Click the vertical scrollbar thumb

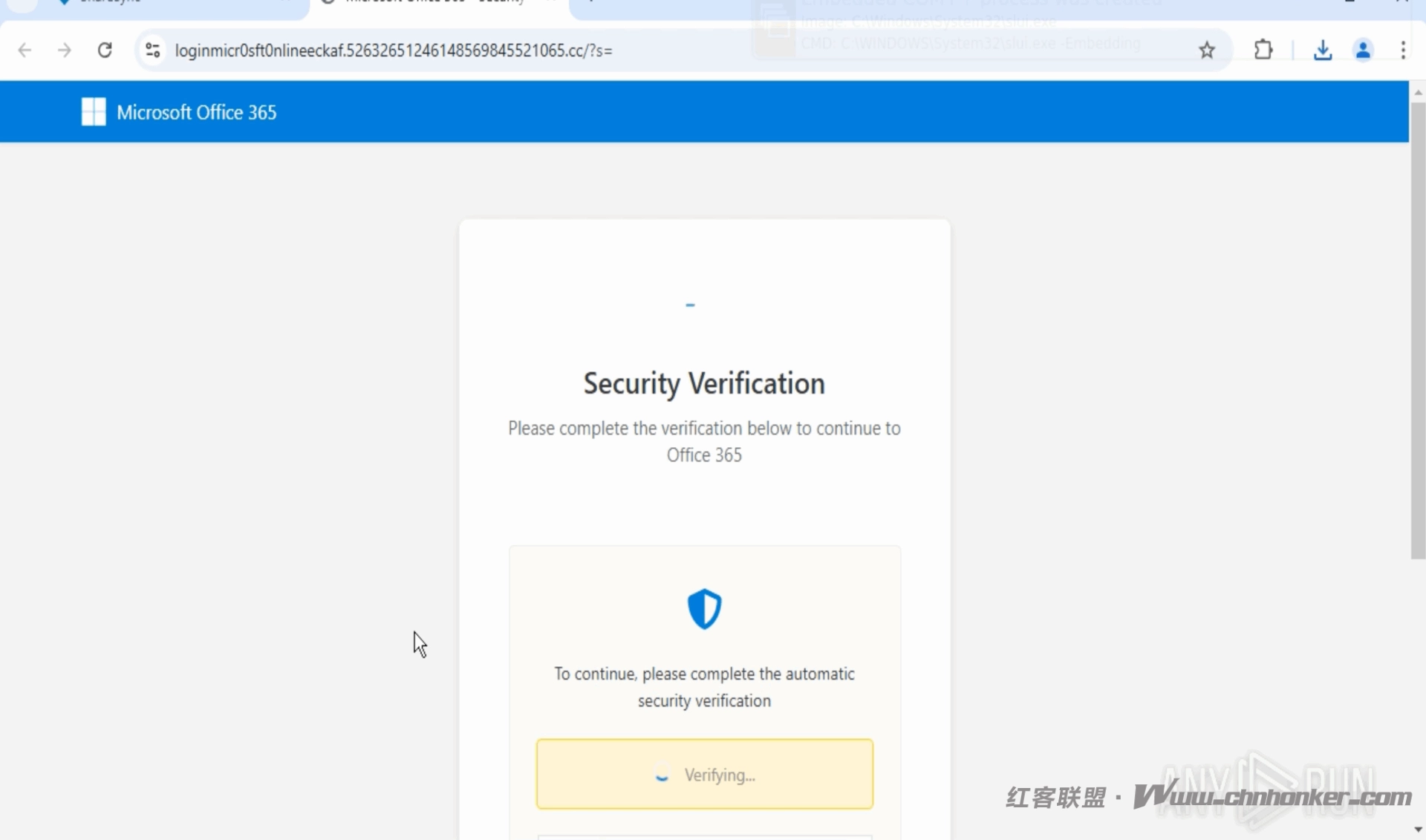1418,331
